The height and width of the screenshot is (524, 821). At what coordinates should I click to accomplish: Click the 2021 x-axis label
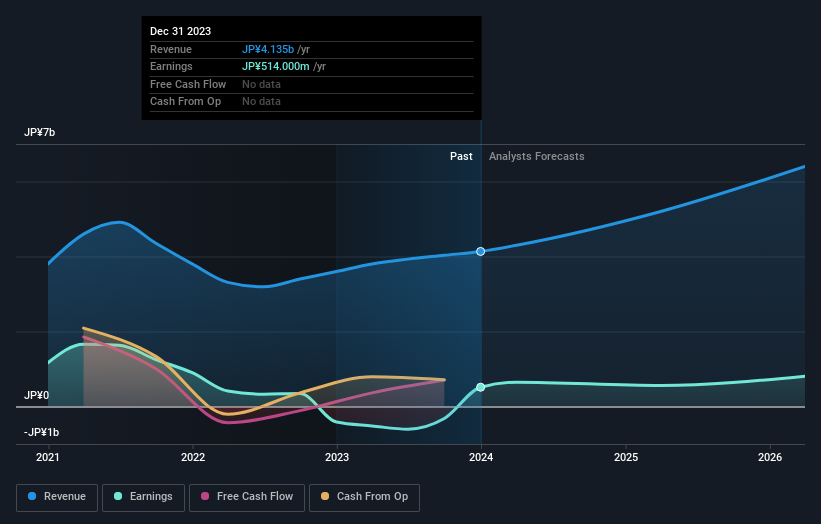tap(48, 457)
